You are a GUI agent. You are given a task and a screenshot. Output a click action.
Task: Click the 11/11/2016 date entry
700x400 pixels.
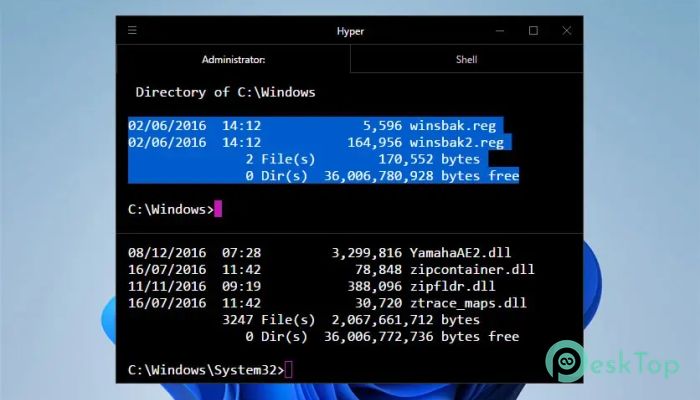tap(167, 286)
